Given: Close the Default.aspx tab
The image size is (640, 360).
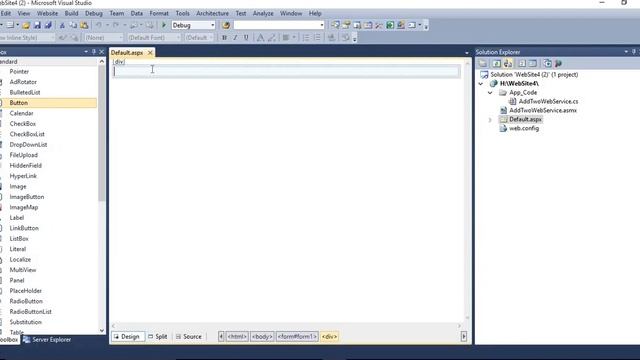Looking at the screenshot, I should (150, 53).
